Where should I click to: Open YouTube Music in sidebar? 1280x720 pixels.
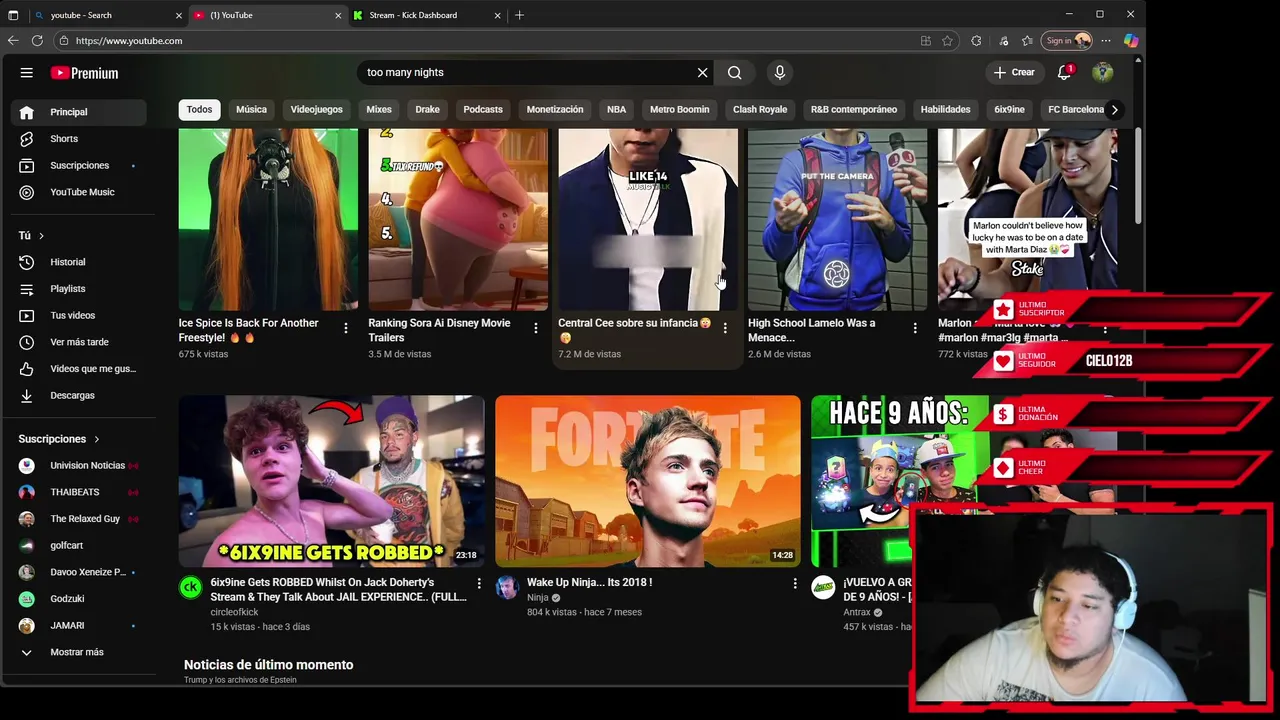80,192
